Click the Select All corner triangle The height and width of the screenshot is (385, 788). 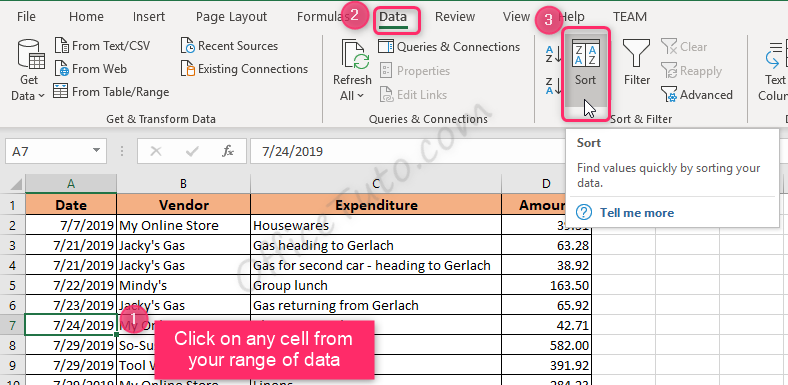(16, 184)
